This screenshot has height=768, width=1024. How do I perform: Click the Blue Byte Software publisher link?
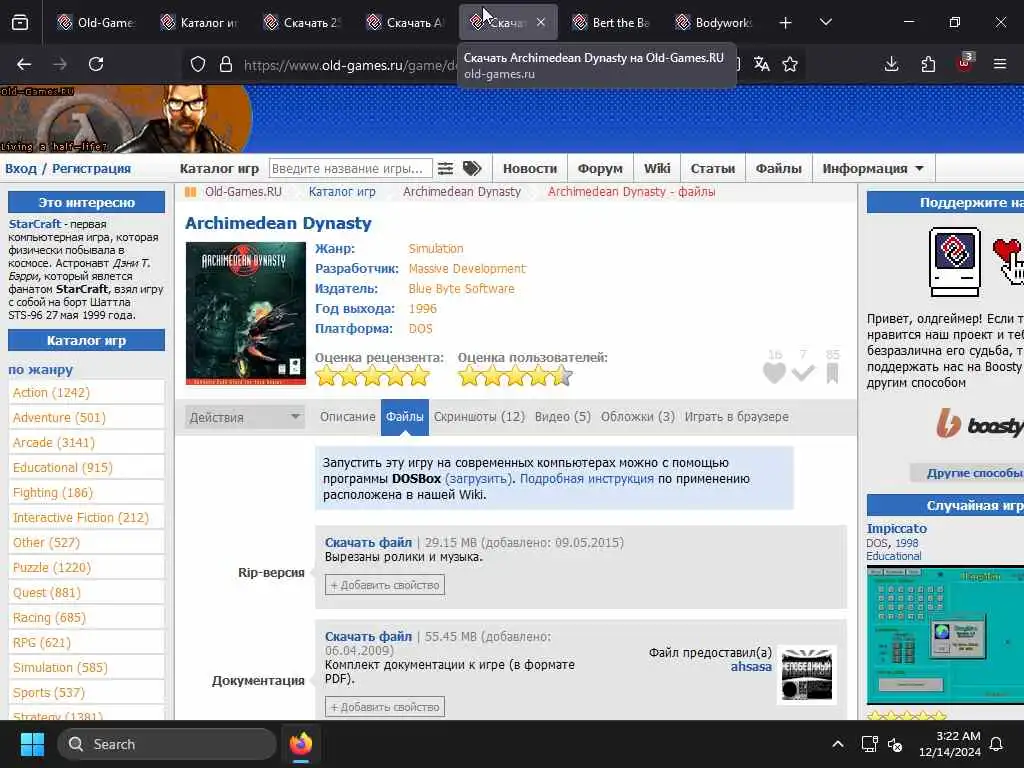[x=461, y=289]
